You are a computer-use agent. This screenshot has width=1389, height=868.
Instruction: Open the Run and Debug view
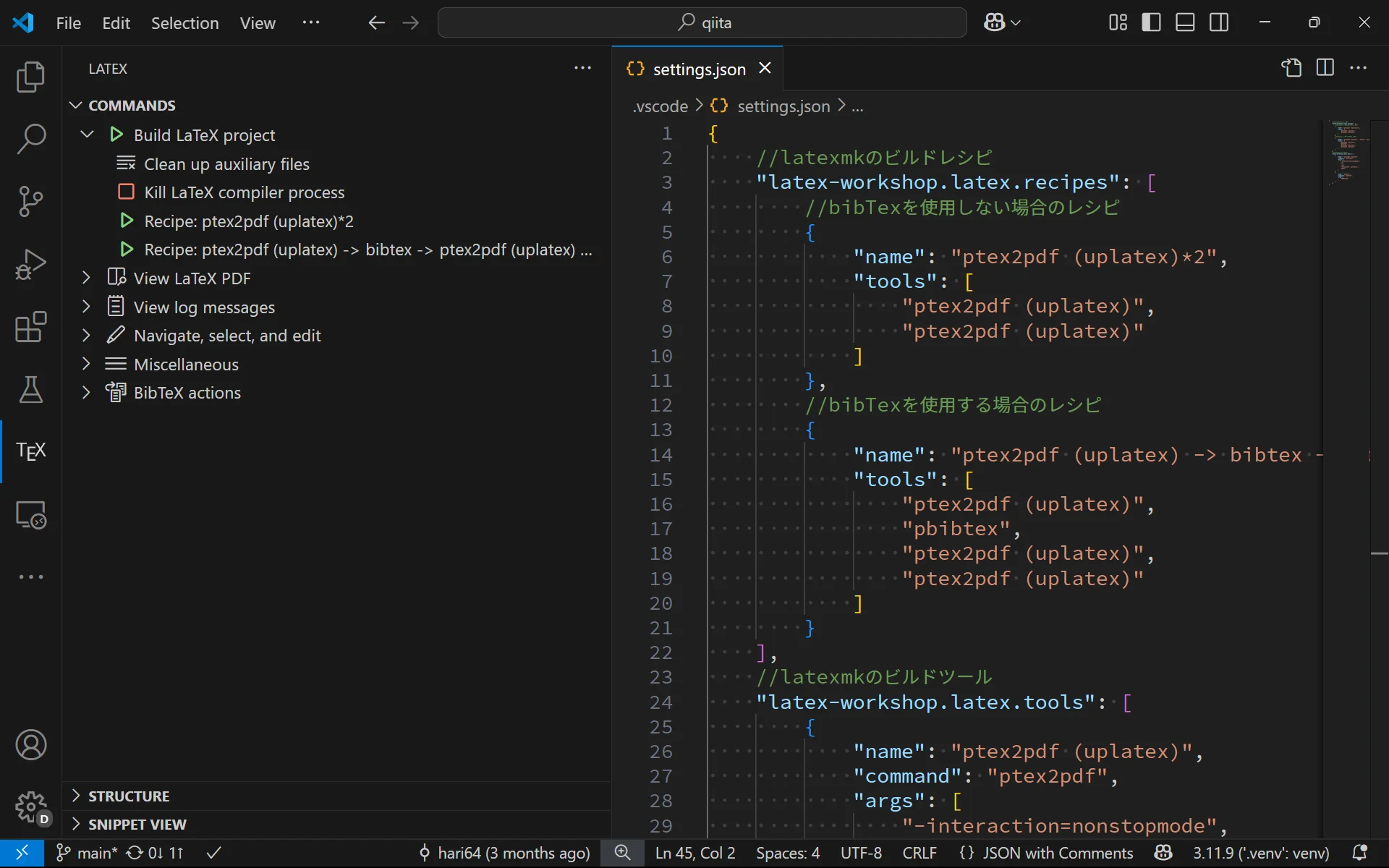[x=30, y=264]
